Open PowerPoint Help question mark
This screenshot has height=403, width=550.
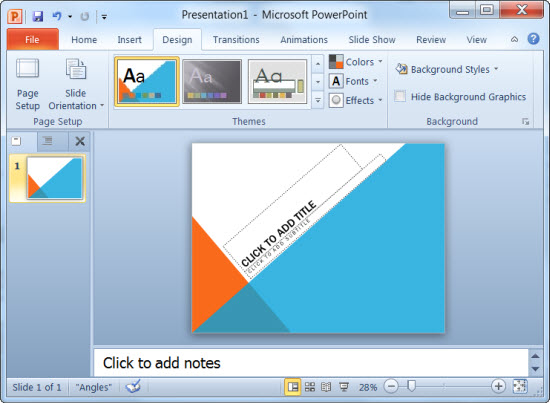point(533,39)
